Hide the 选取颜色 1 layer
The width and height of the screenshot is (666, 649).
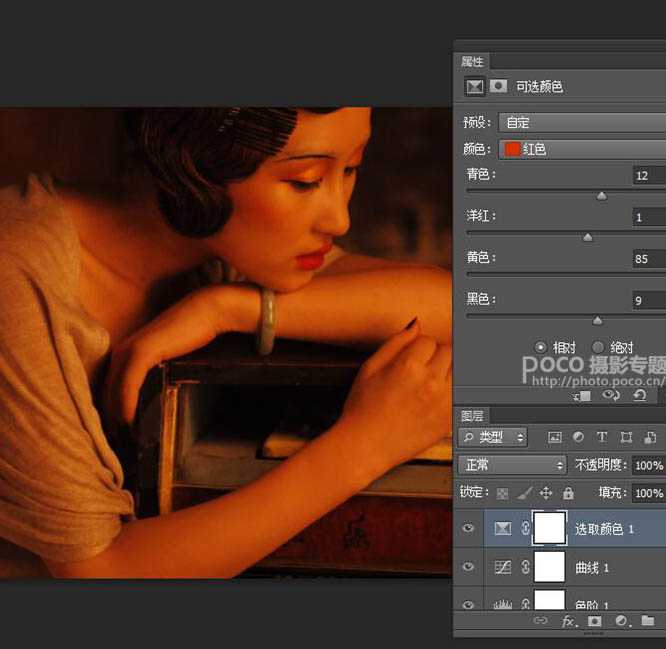tap(468, 528)
